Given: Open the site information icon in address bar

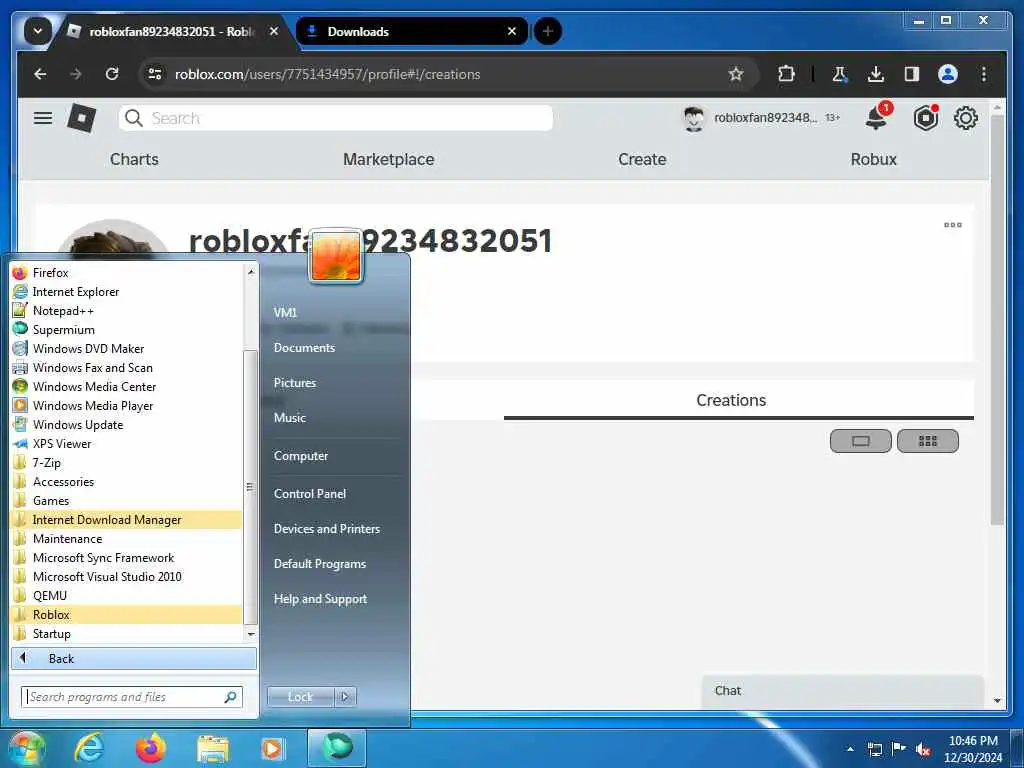Looking at the screenshot, I should (155, 74).
